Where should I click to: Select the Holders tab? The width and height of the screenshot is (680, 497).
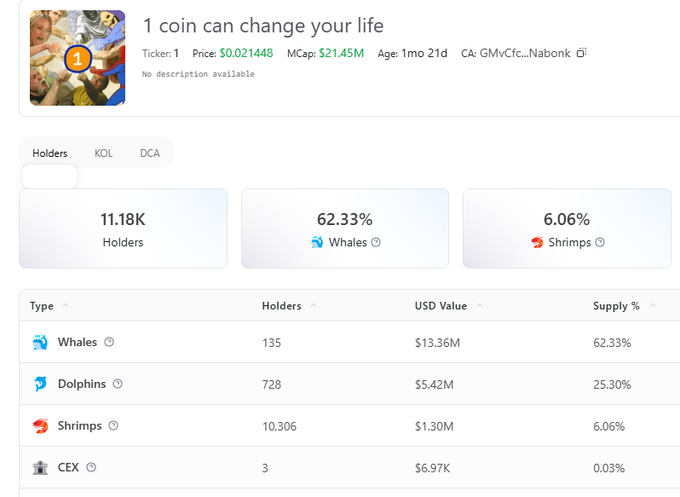[x=50, y=153]
